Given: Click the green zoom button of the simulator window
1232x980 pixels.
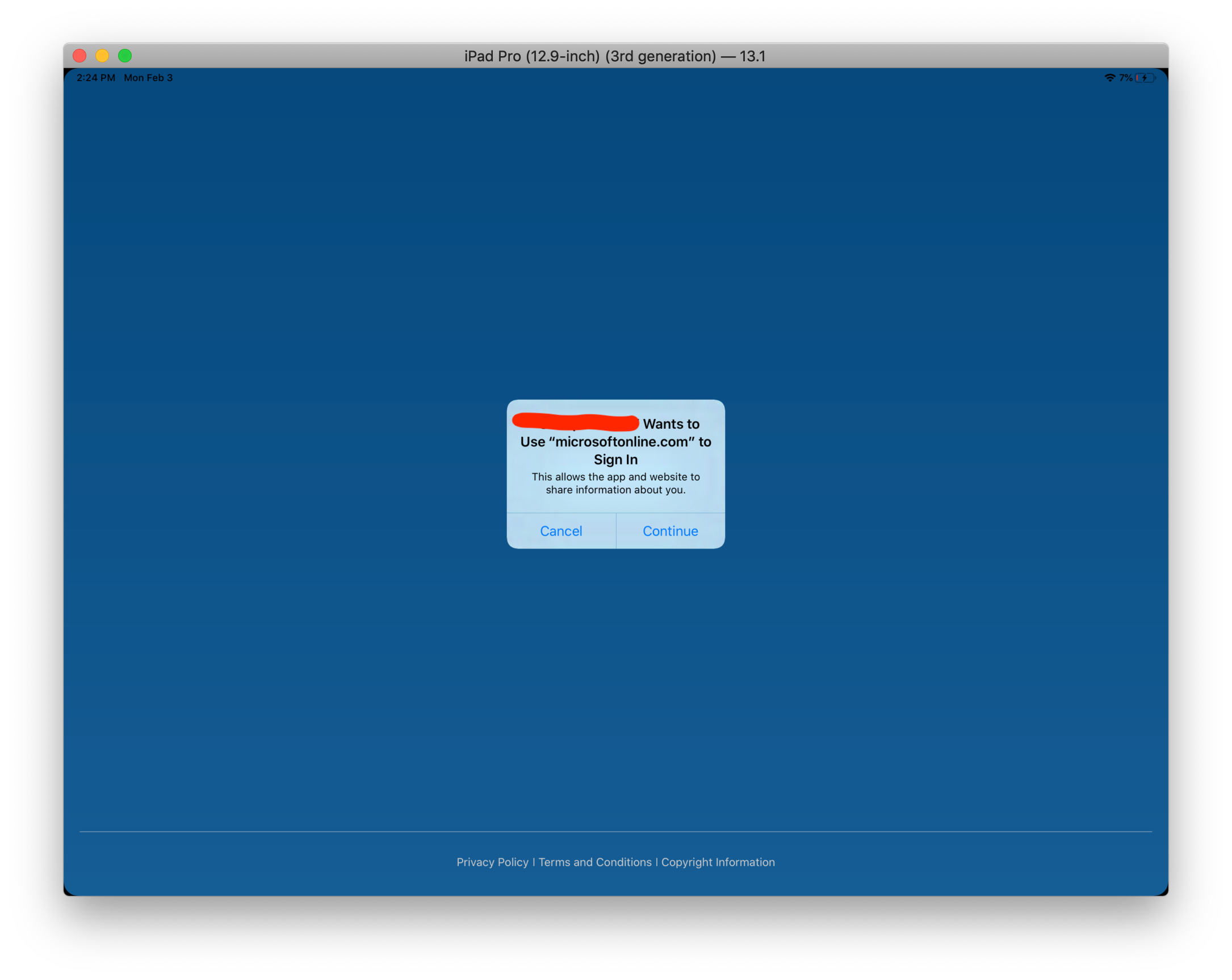Looking at the screenshot, I should [124, 56].
